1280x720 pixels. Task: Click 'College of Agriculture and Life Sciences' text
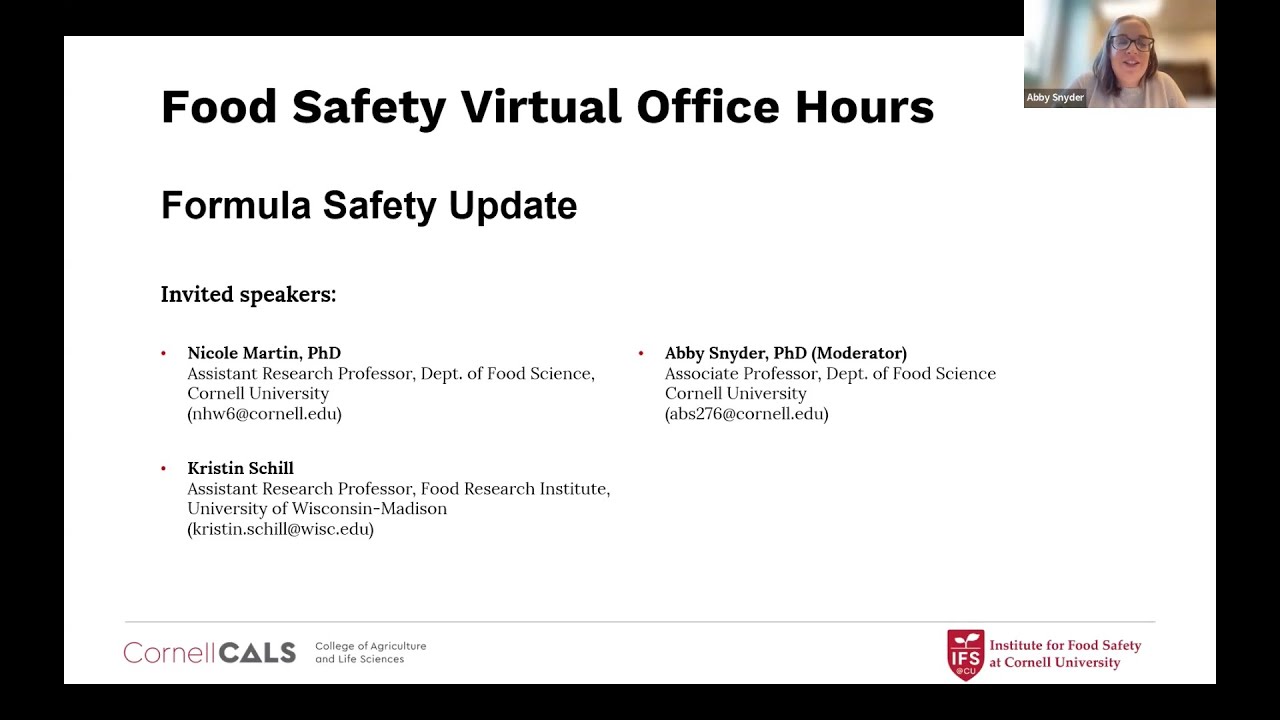click(x=370, y=653)
